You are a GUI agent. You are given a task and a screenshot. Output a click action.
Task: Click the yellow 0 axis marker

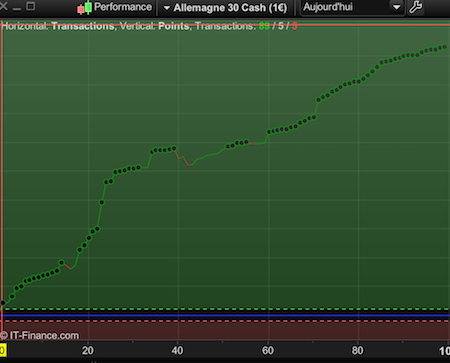click(x=3, y=350)
